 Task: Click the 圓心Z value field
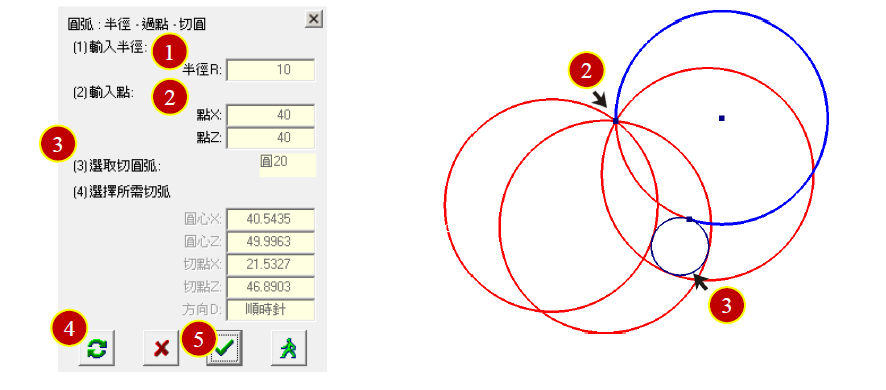pyautogui.click(x=270, y=242)
